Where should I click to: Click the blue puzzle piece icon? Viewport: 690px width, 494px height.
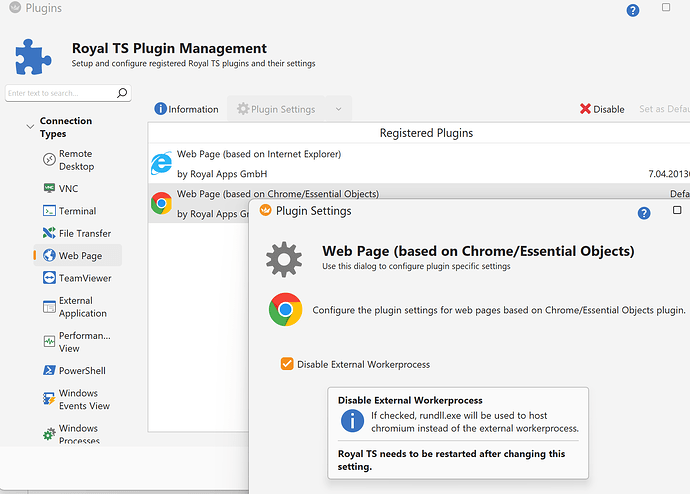(x=33, y=57)
